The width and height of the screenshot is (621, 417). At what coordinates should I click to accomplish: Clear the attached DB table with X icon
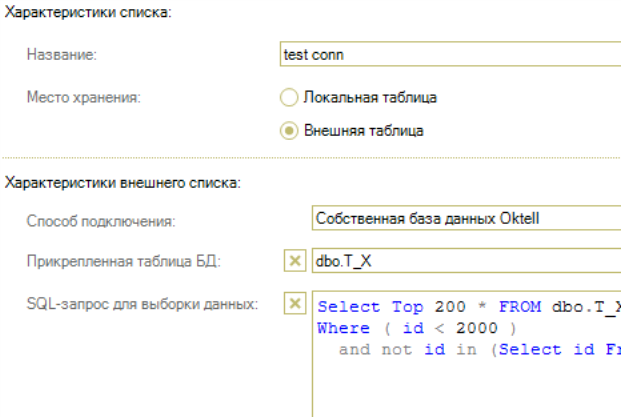[x=294, y=261]
